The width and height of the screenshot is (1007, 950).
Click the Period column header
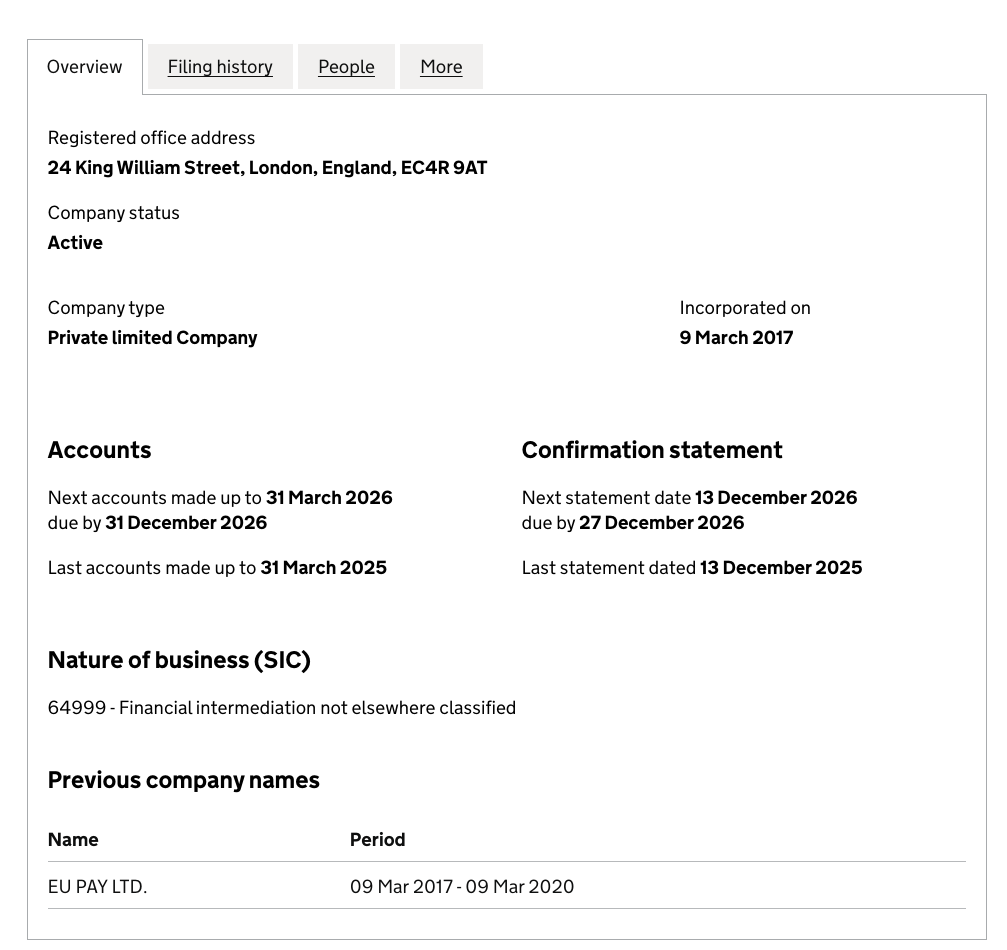[x=377, y=840]
